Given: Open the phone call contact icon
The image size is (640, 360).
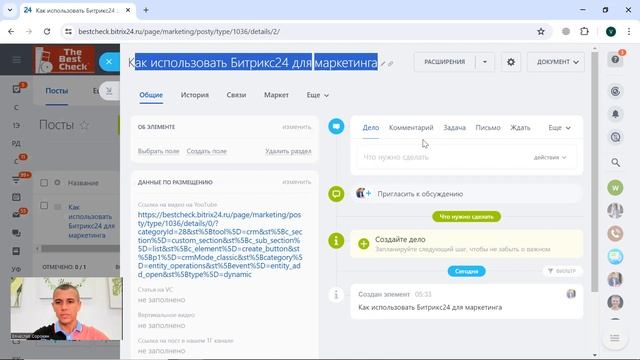Looking at the screenshot, I should tap(615, 233).
